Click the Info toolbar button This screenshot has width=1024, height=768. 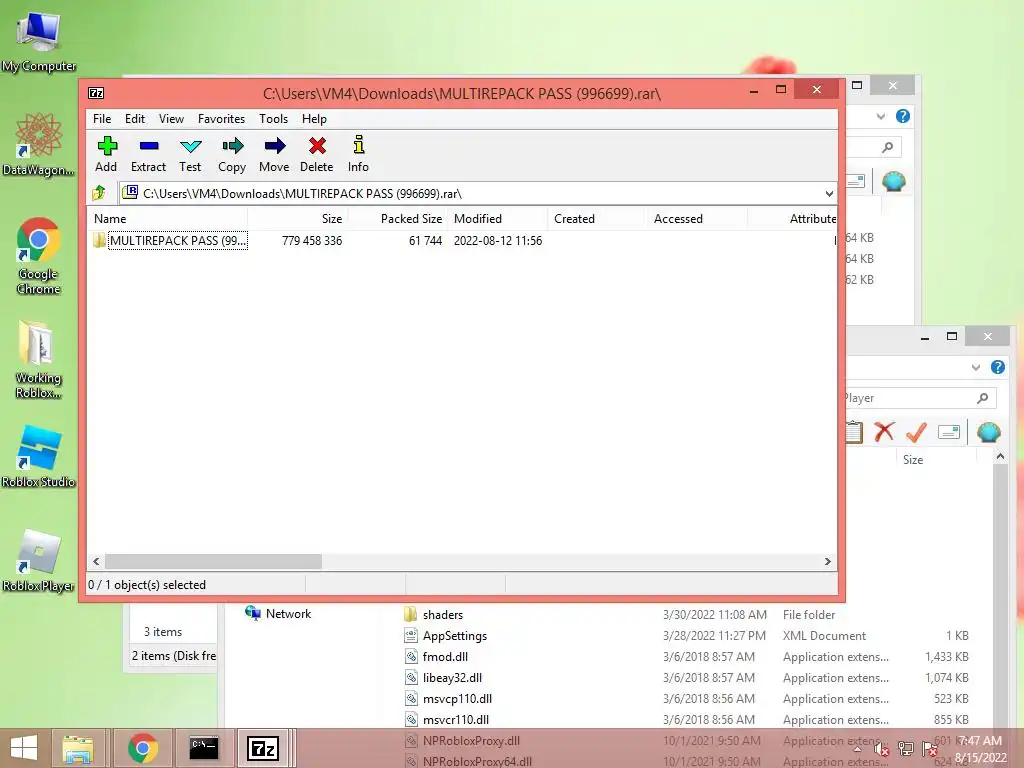click(358, 155)
